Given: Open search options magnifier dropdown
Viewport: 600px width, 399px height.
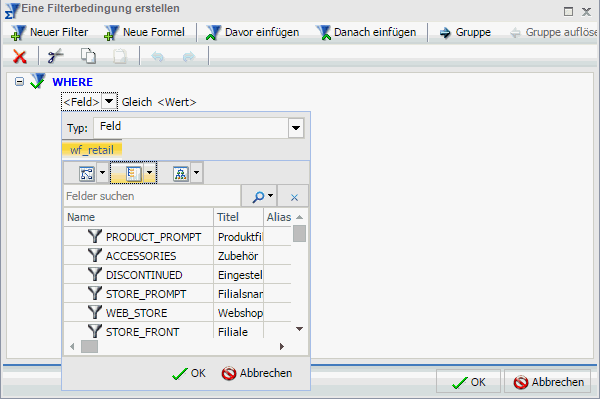Looking at the screenshot, I should tap(262, 196).
